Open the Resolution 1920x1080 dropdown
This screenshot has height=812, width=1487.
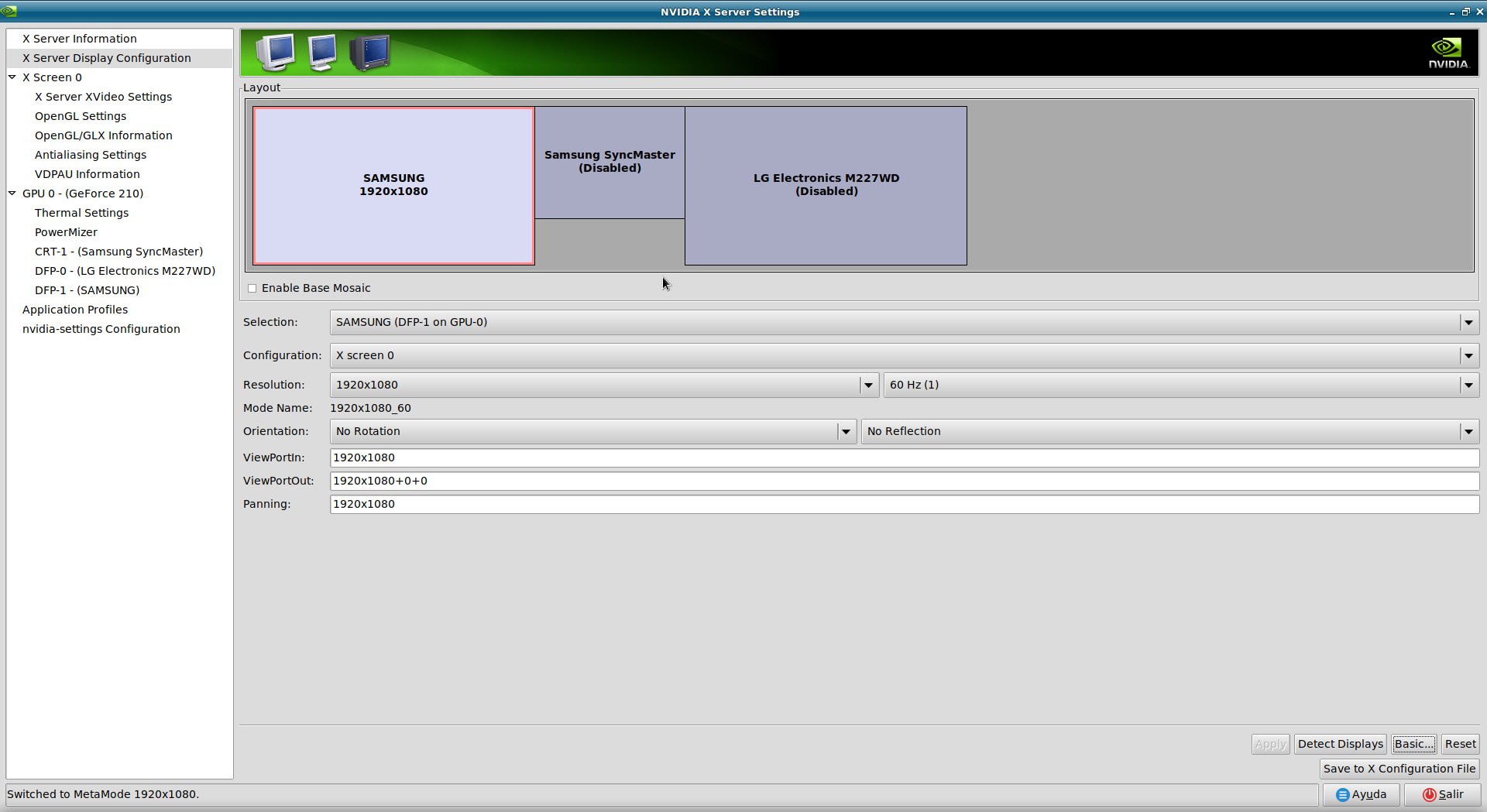604,385
